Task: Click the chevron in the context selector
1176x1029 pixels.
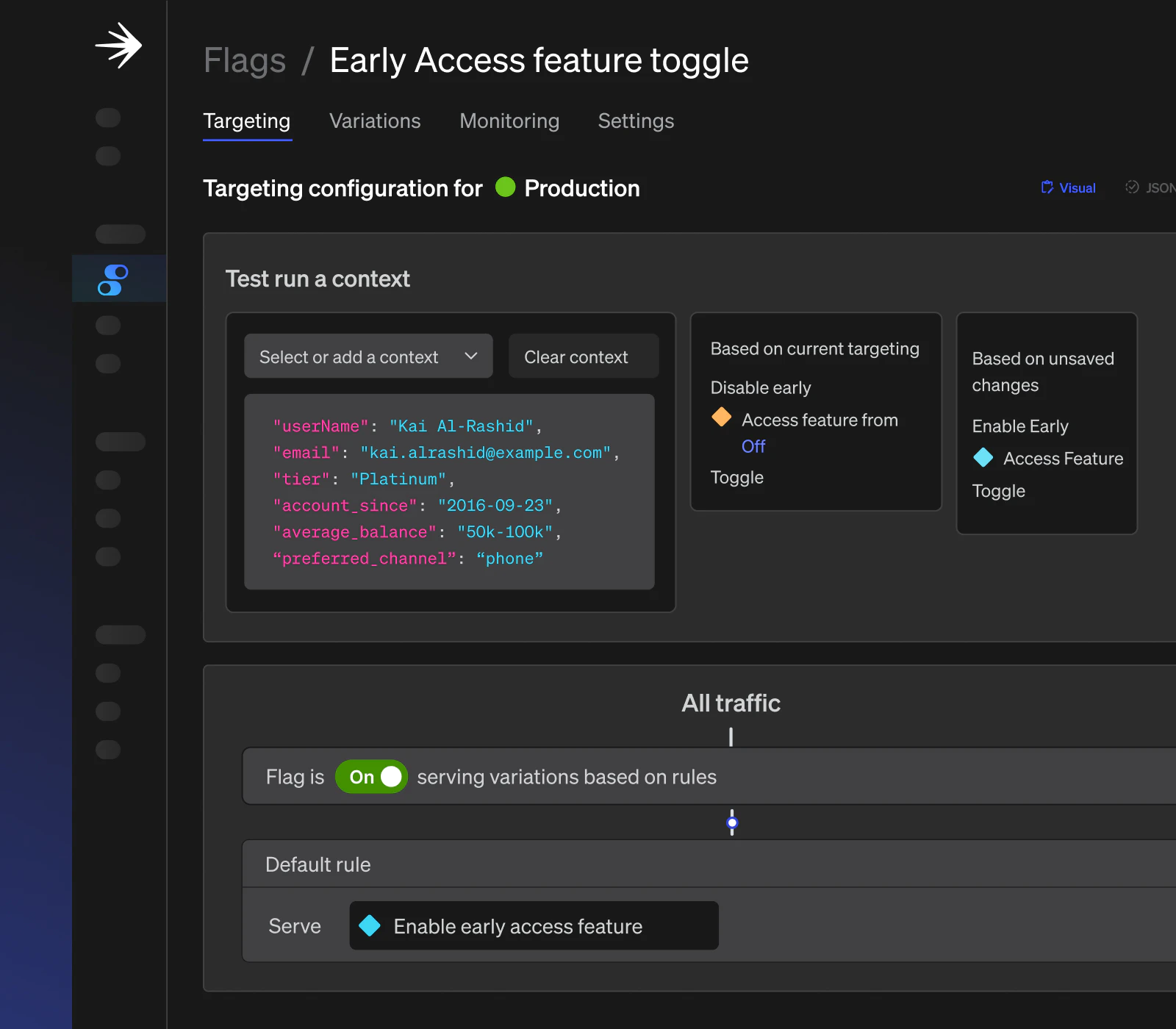Action: click(x=471, y=356)
